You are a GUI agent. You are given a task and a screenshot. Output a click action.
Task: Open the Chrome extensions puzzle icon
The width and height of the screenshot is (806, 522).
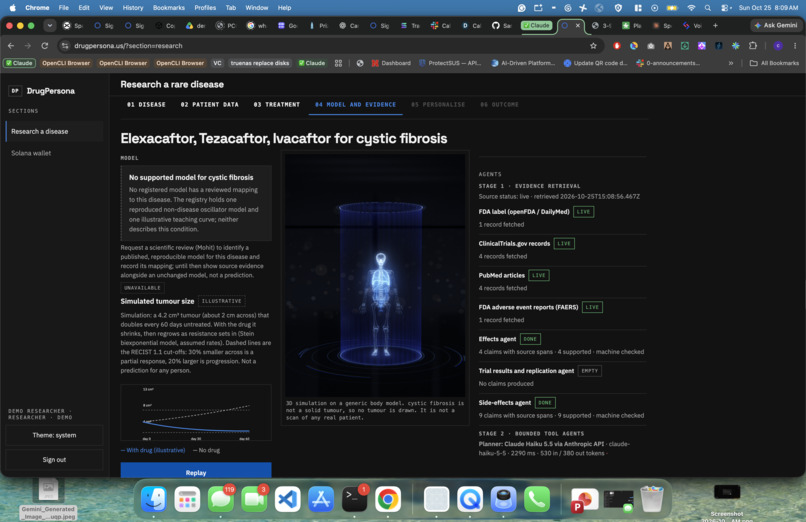pos(753,46)
